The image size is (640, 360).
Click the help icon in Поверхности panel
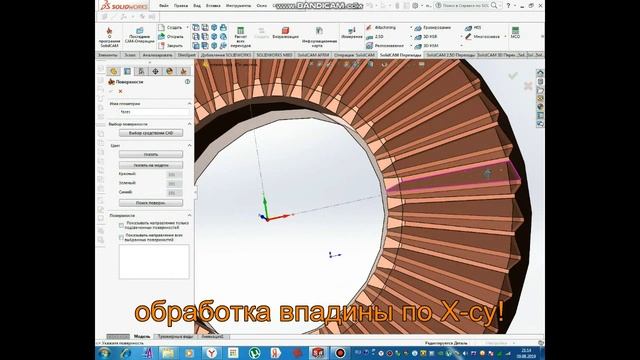(187, 82)
